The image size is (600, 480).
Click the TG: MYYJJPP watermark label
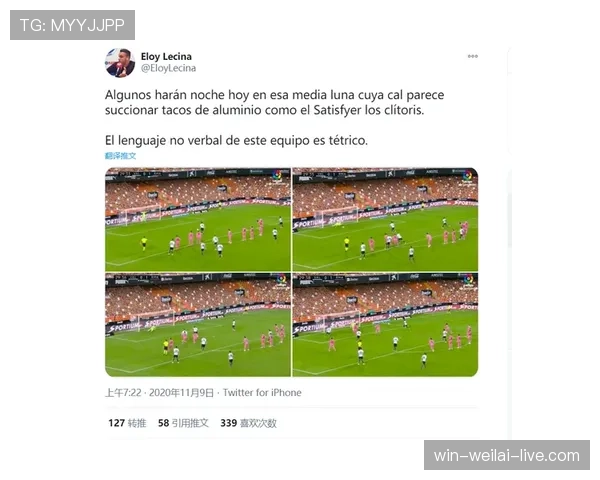click(x=72, y=25)
